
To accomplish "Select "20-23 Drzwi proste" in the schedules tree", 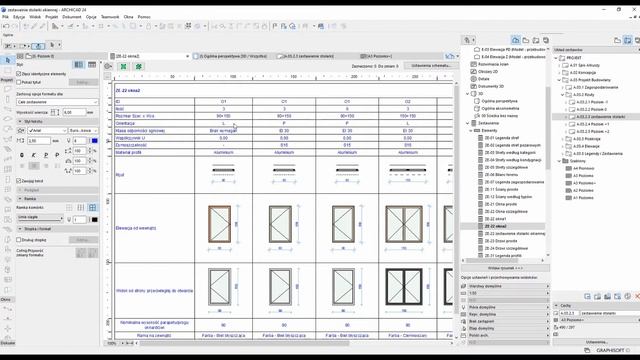I will point(501,241).
